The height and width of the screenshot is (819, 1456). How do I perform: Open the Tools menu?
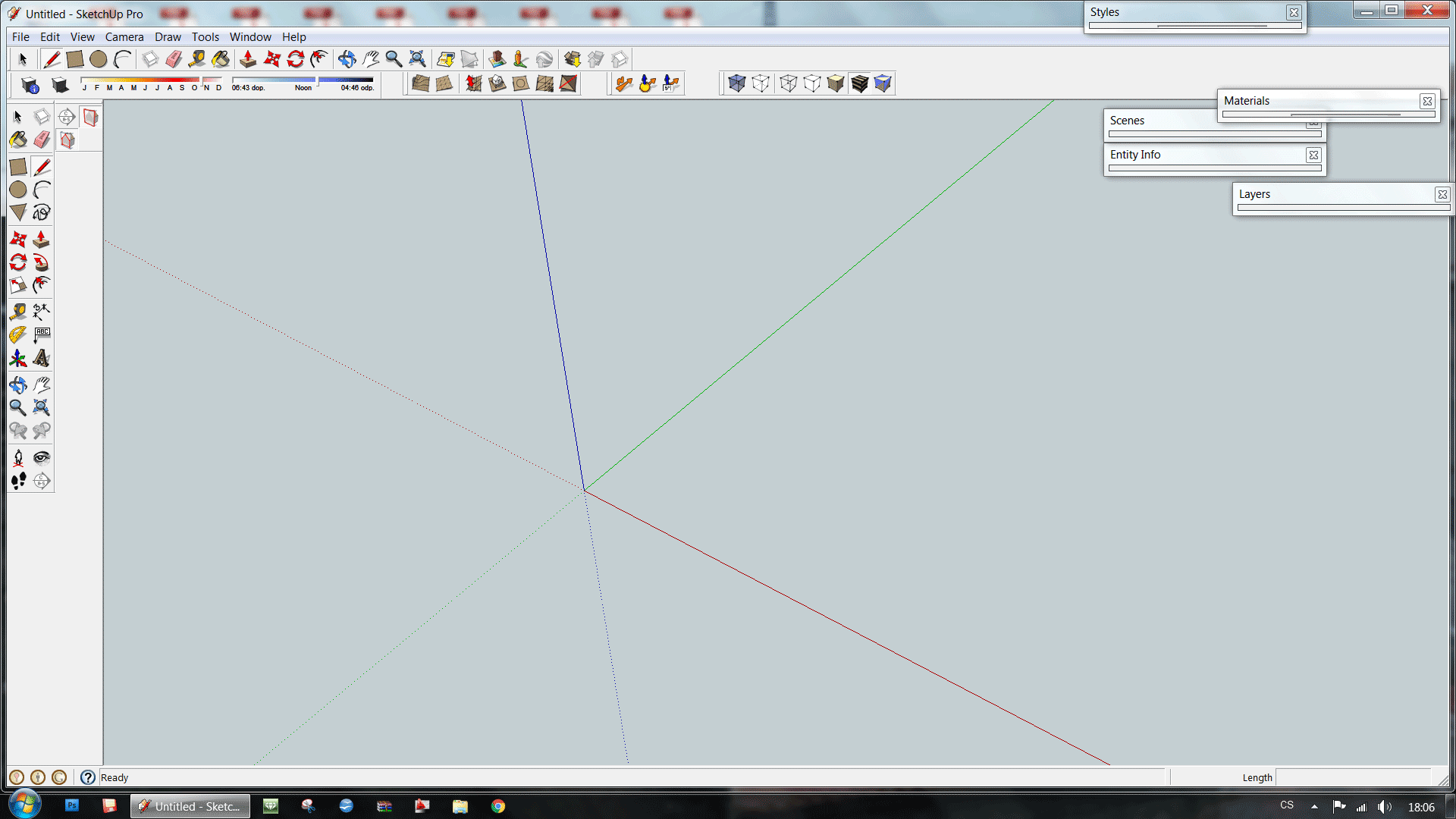pyautogui.click(x=205, y=37)
